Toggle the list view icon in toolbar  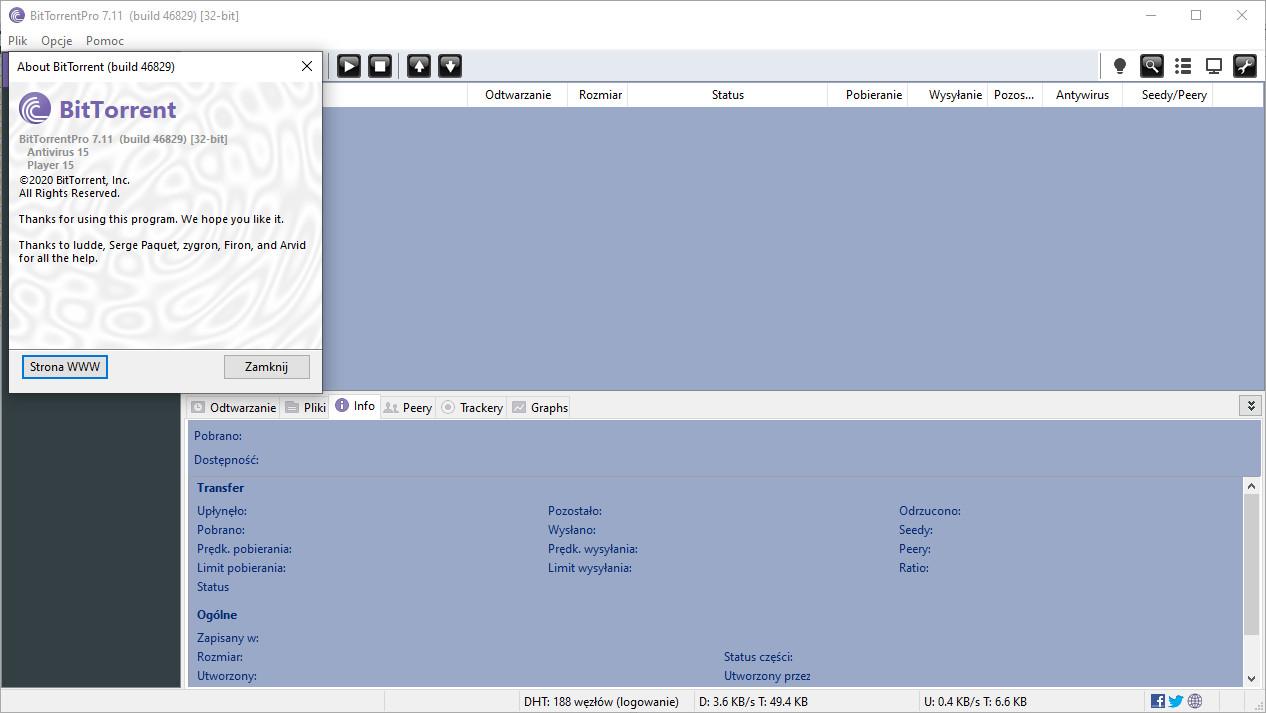[x=1183, y=66]
